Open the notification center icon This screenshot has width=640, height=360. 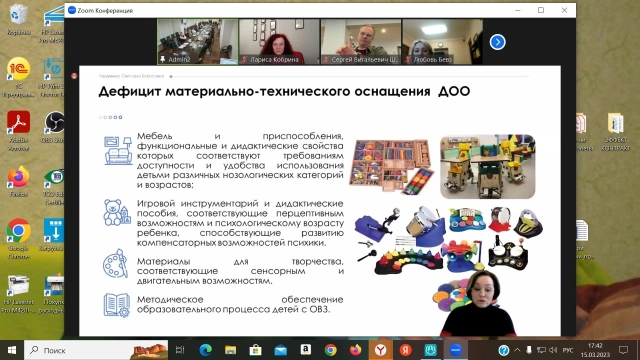[623, 350]
